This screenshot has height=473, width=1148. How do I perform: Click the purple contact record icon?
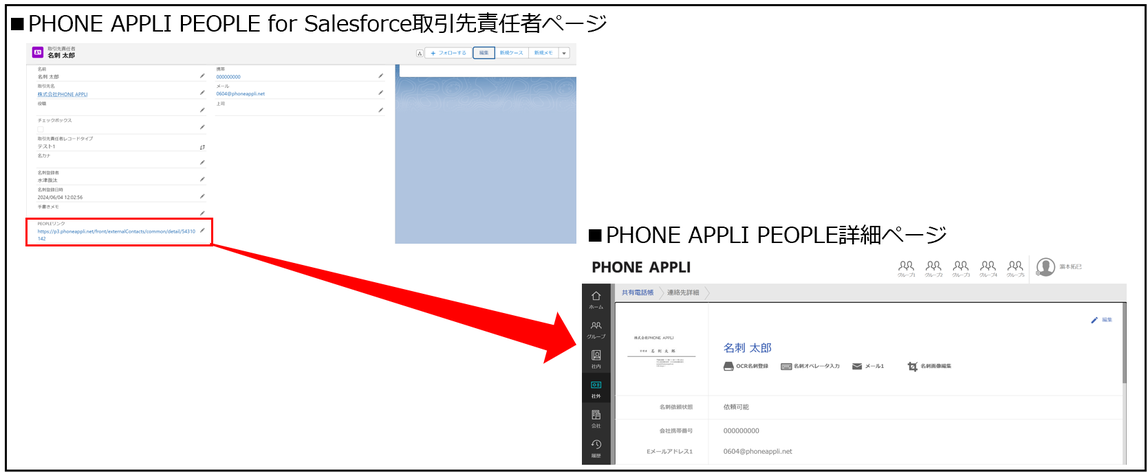(x=37, y=53)
